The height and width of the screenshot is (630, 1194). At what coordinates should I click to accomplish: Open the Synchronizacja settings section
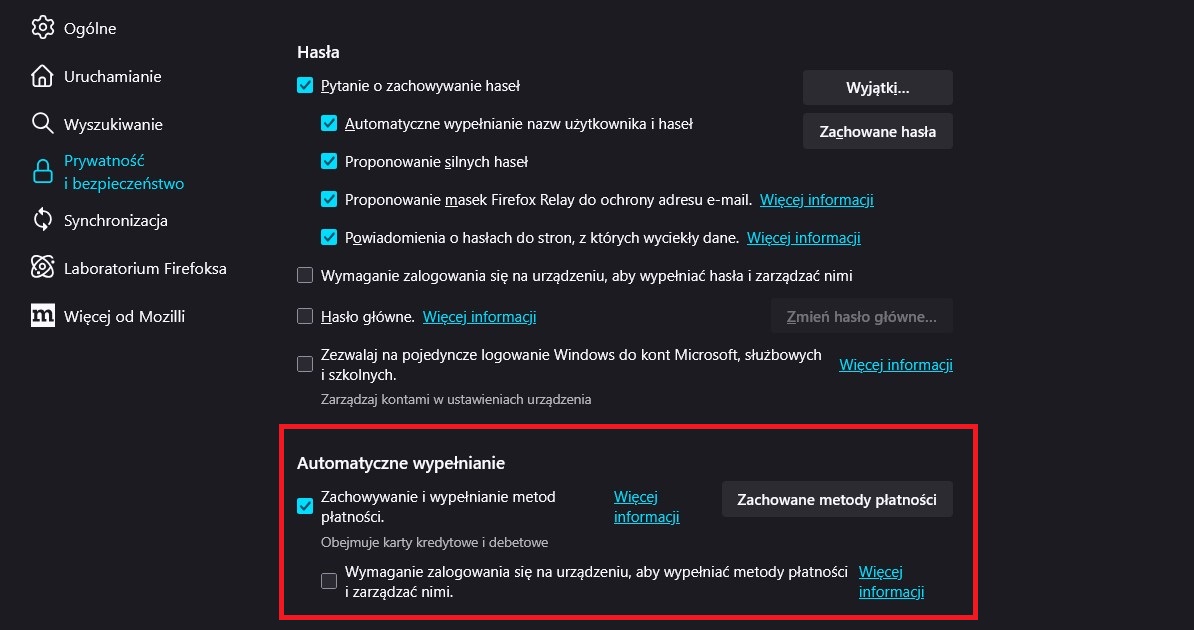pyautogui.click(x=115, y=220)
